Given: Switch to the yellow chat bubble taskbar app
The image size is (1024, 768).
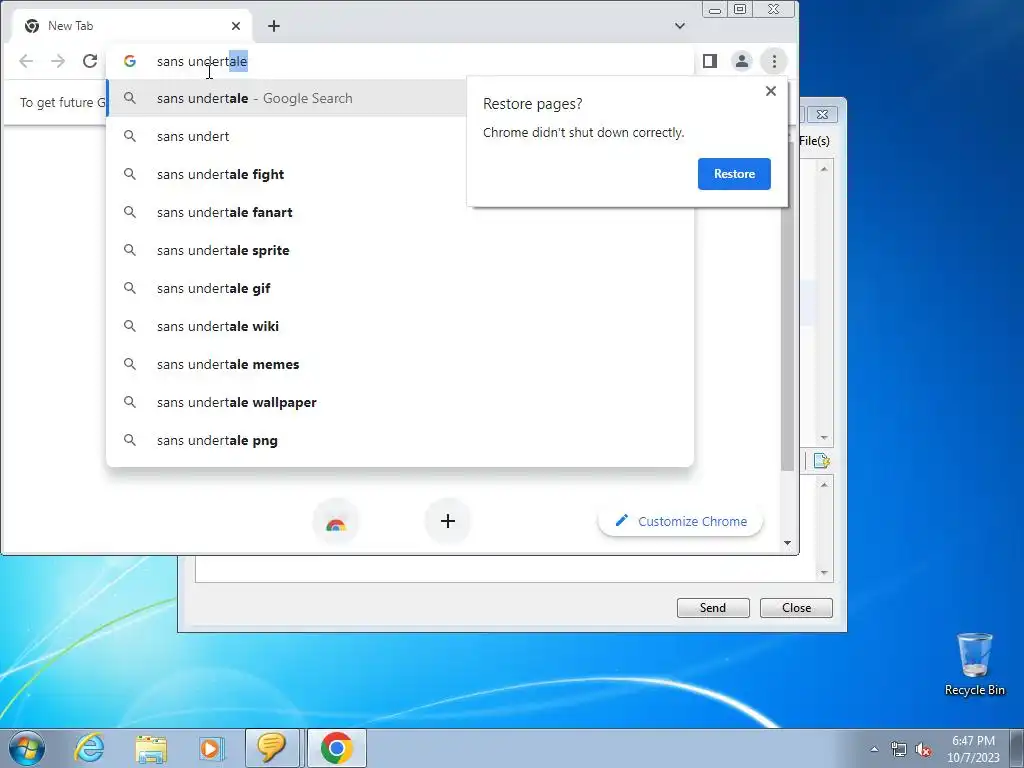Looking at the screenshot, I should [x=272, y=748].
